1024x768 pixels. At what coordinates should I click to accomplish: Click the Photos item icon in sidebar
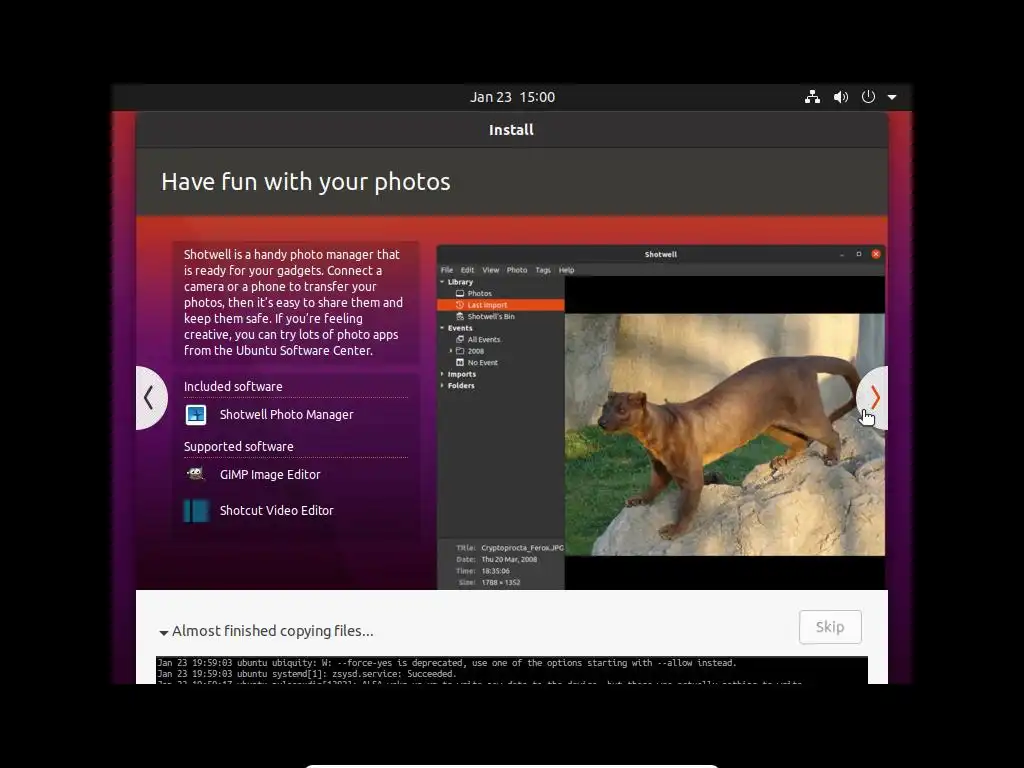click(x=460, y=294)
